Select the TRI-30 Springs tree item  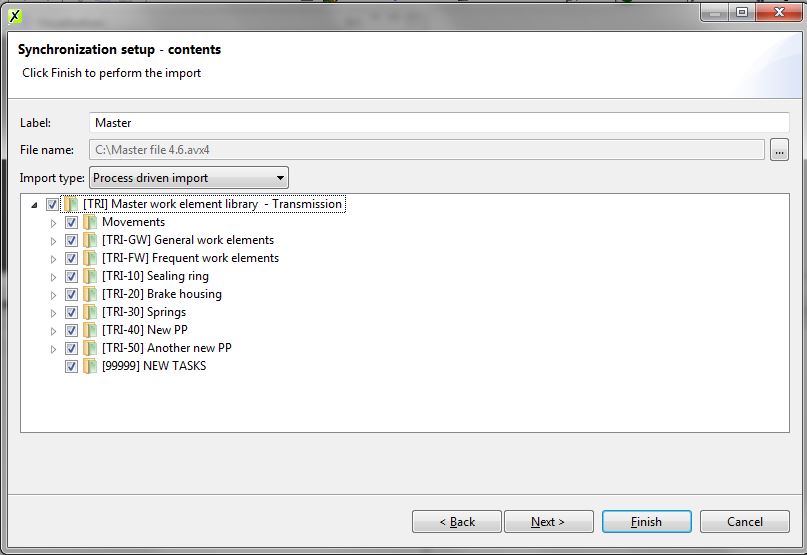point(143,312)
